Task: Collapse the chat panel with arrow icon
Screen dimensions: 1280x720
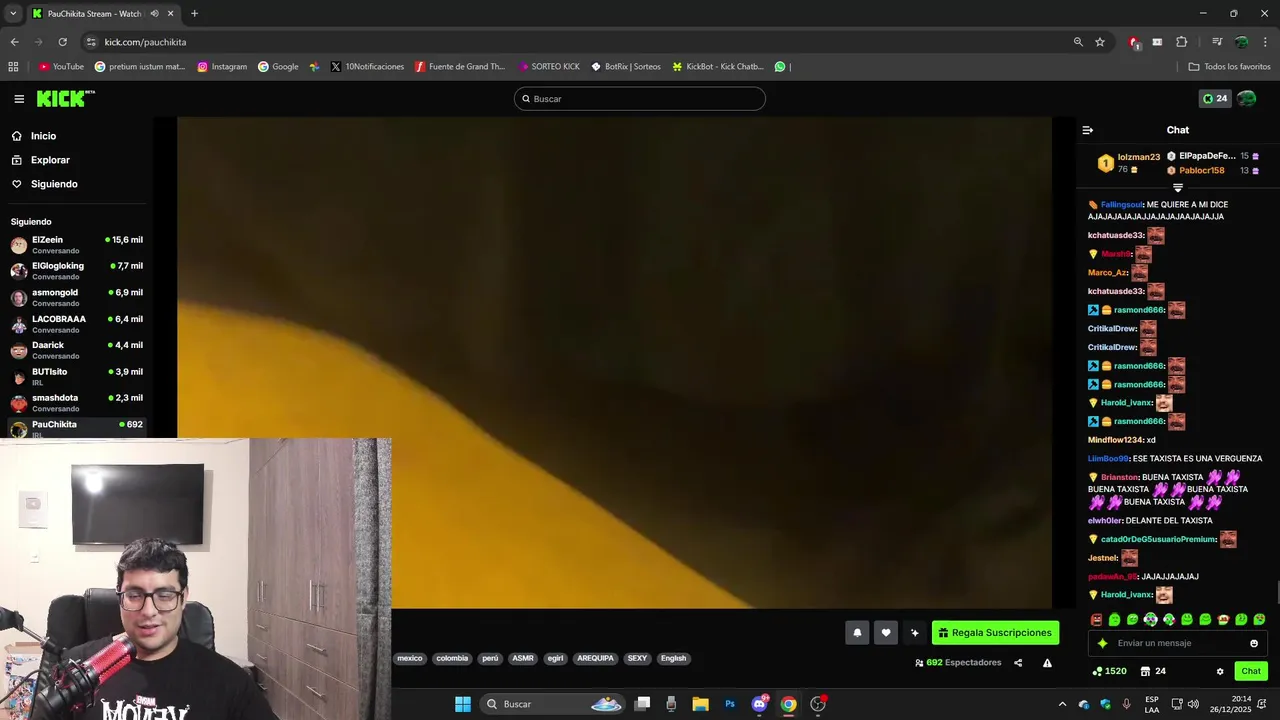Action: 1088,130
